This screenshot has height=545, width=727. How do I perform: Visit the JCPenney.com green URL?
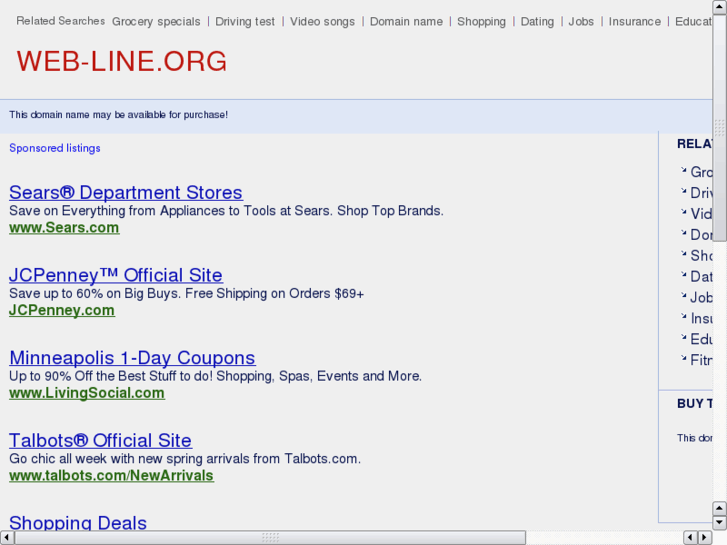62,310
